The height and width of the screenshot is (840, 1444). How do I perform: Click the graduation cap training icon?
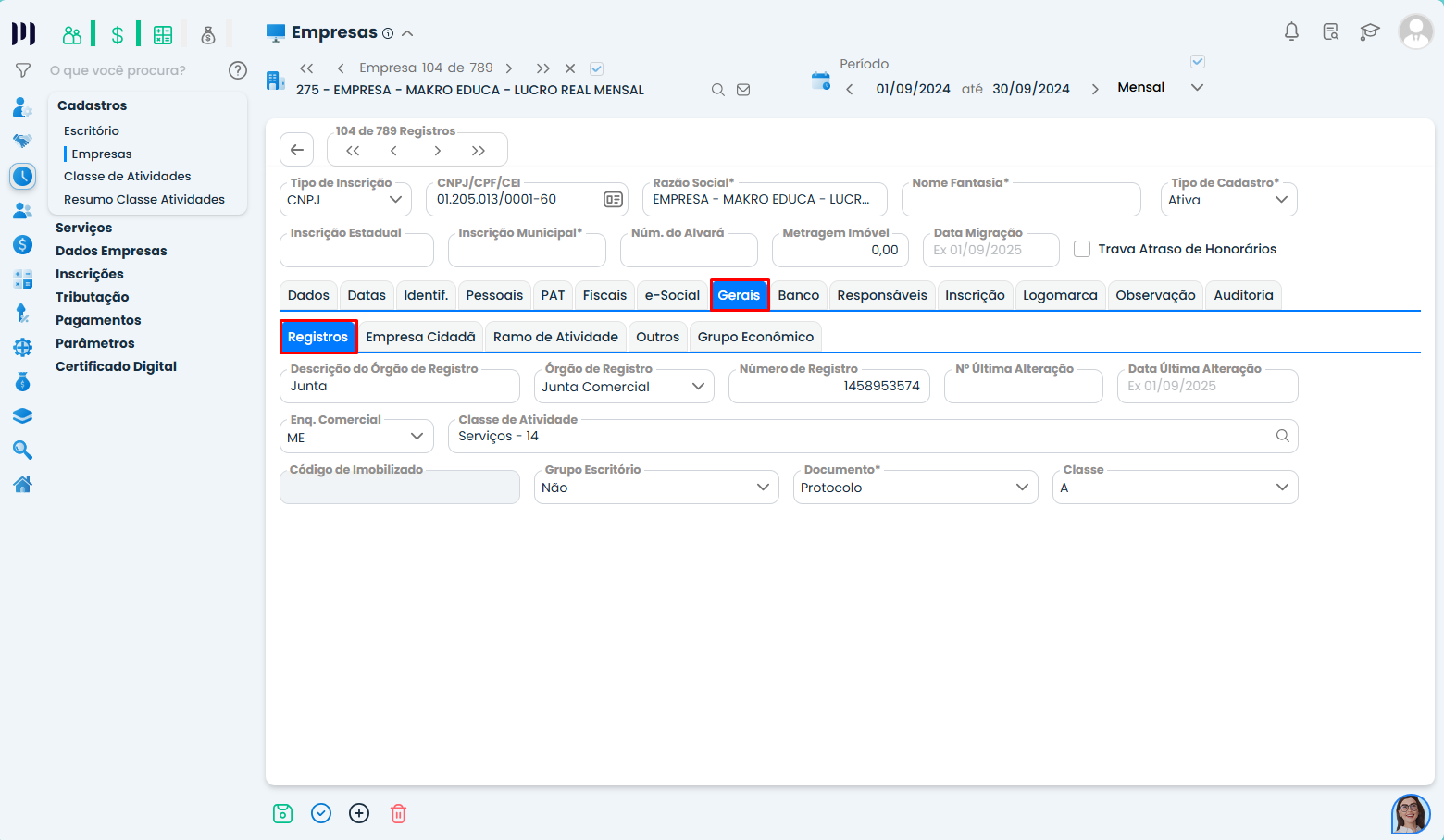(x=1369, y=32)
